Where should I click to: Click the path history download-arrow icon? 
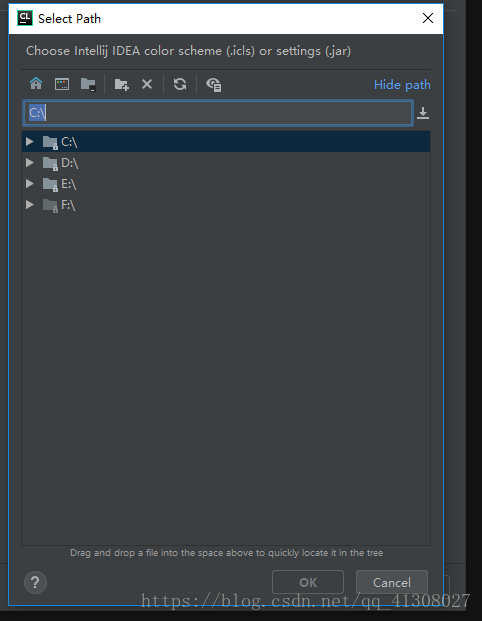tap(423, 113)
